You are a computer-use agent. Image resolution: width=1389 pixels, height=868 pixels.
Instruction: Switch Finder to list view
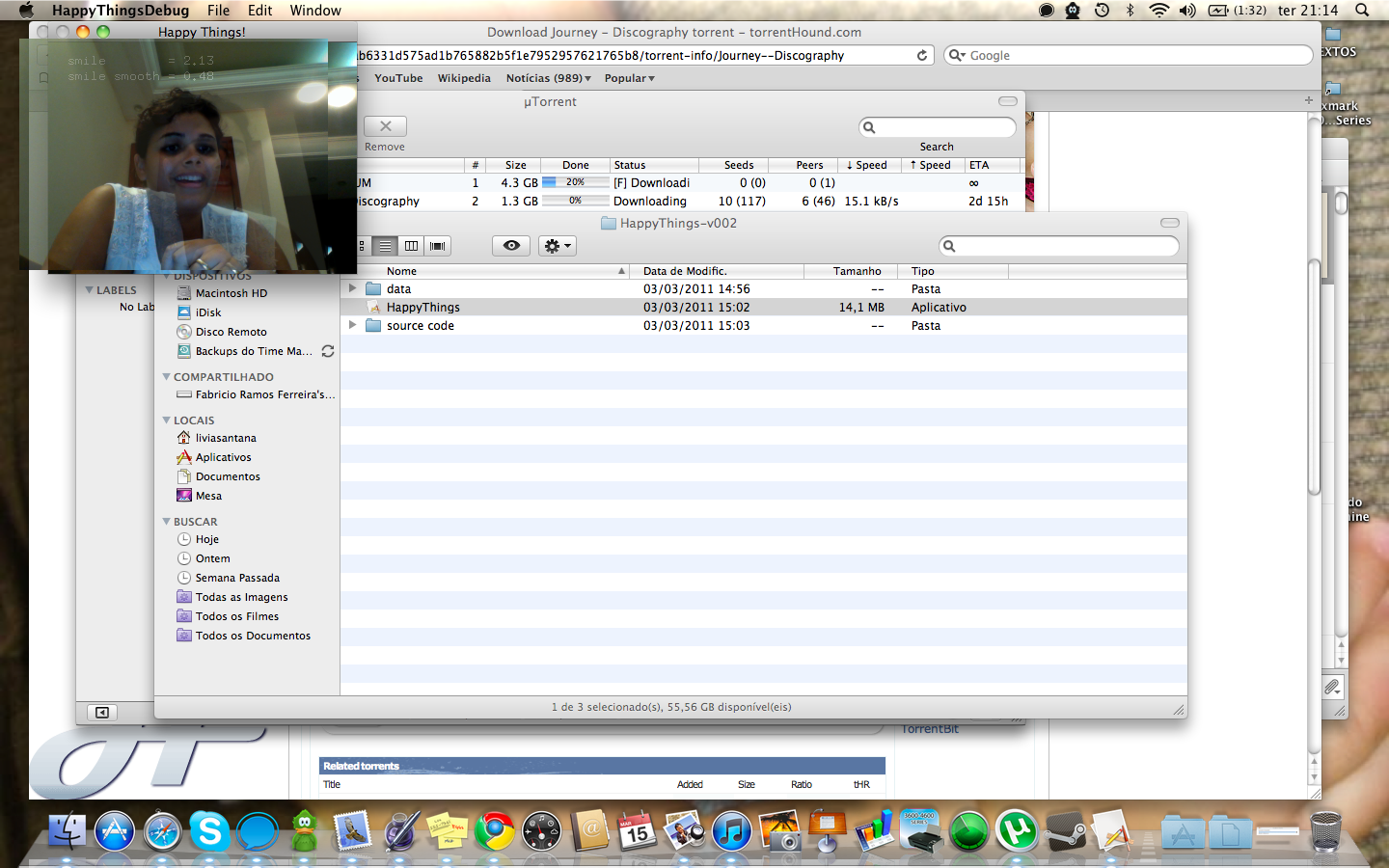385,246
